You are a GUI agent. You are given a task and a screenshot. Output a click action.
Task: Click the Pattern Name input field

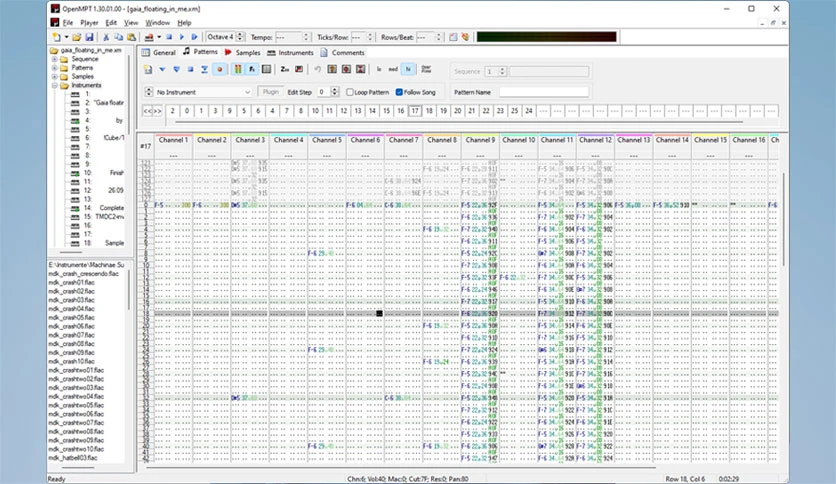point(544,92)
